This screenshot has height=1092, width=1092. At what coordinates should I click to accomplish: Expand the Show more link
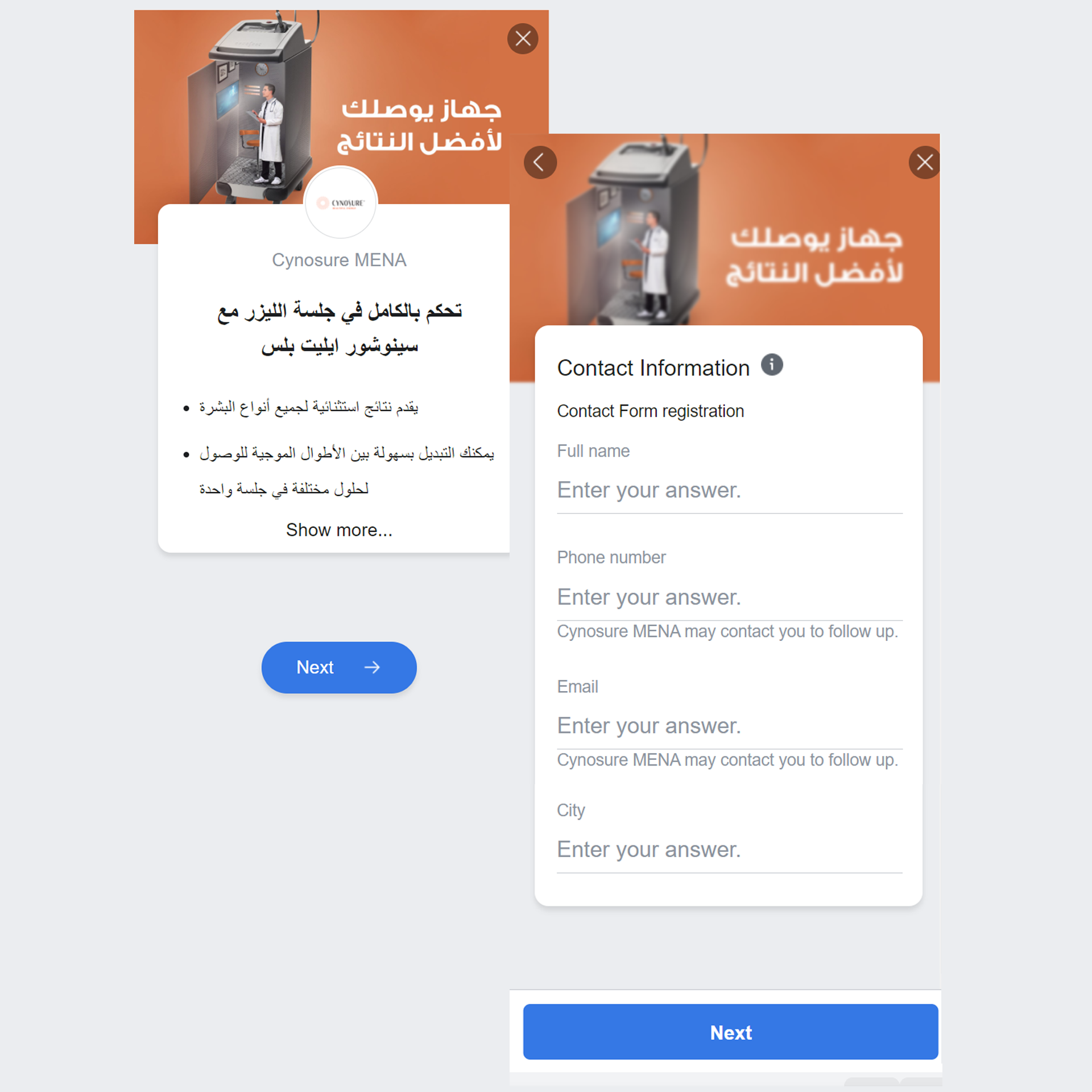(340, 530)
